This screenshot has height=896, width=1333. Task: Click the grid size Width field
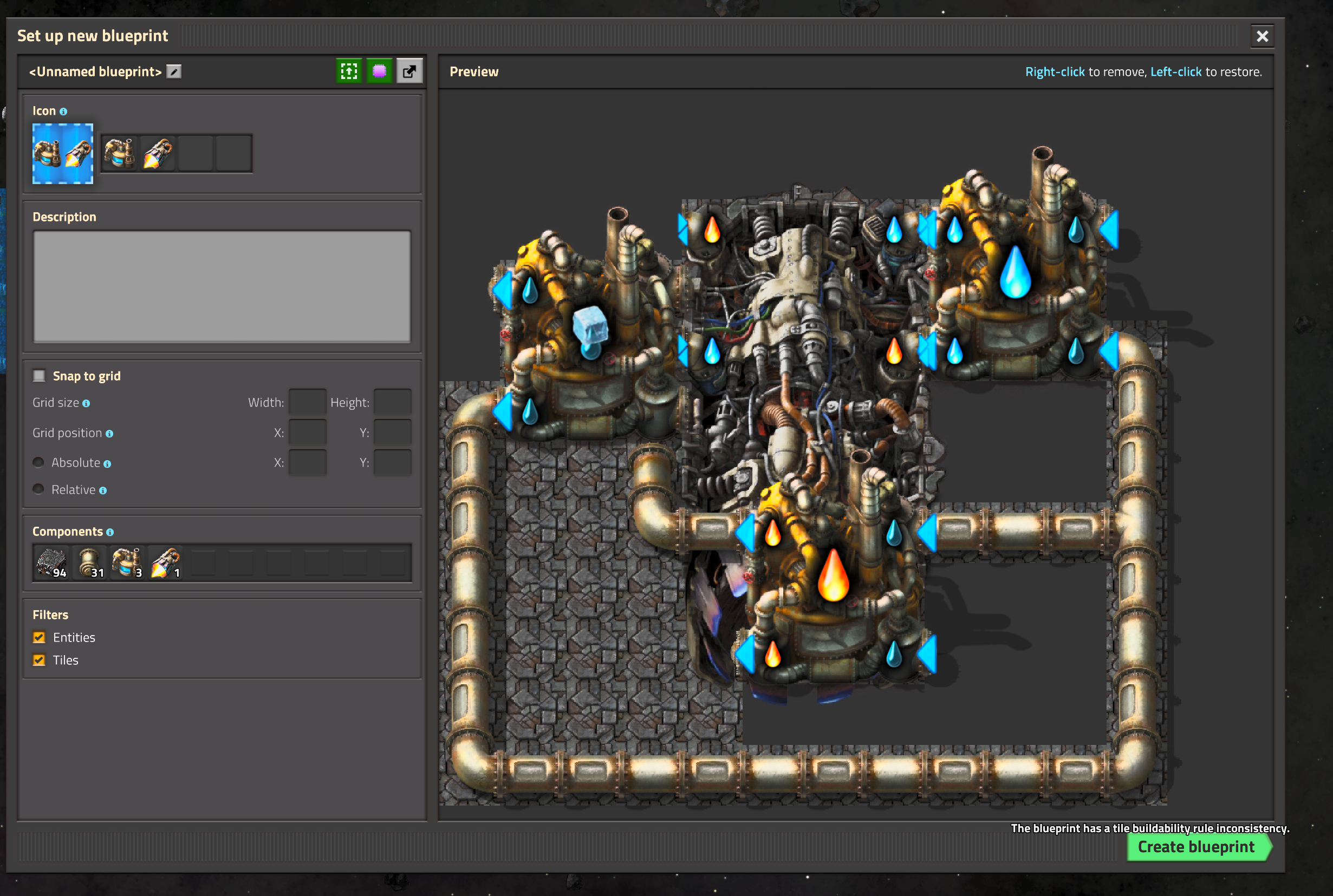coord(308,402)
